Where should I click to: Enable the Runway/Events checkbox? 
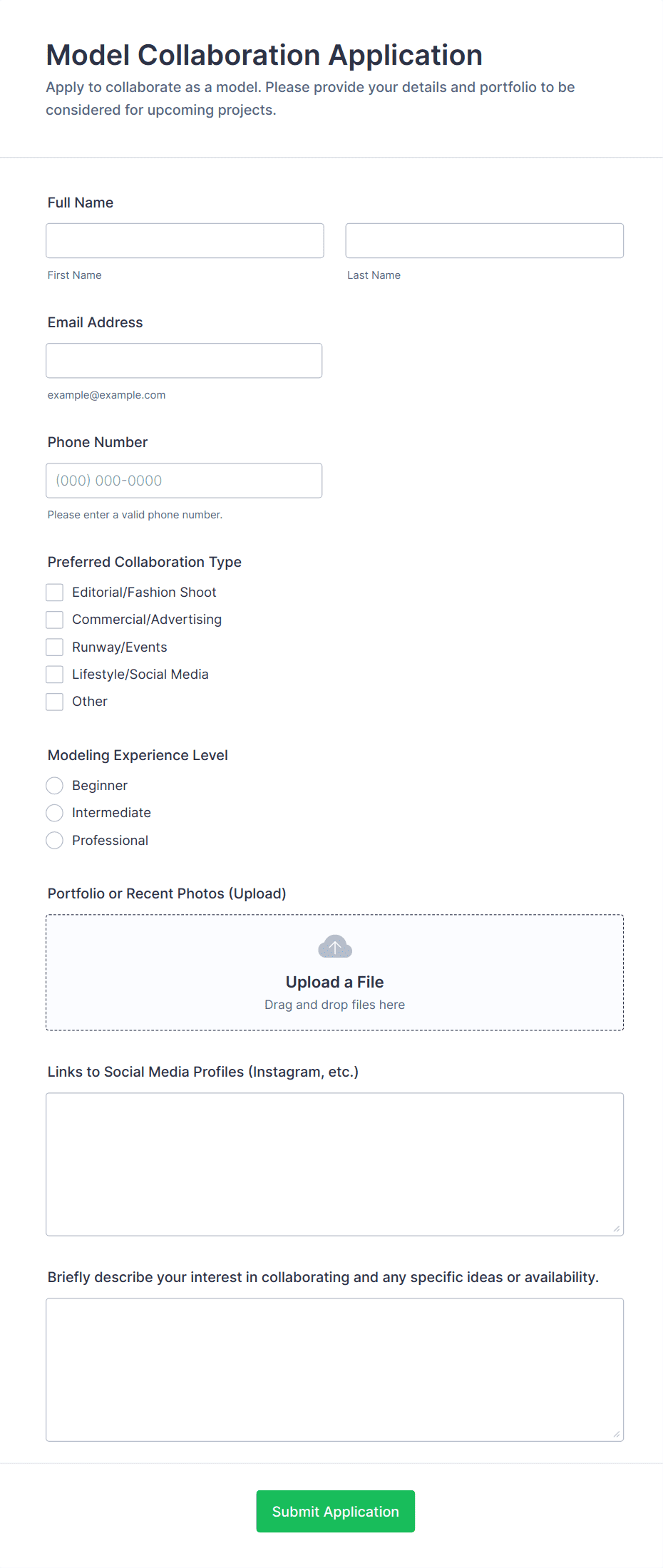(55, 647)
